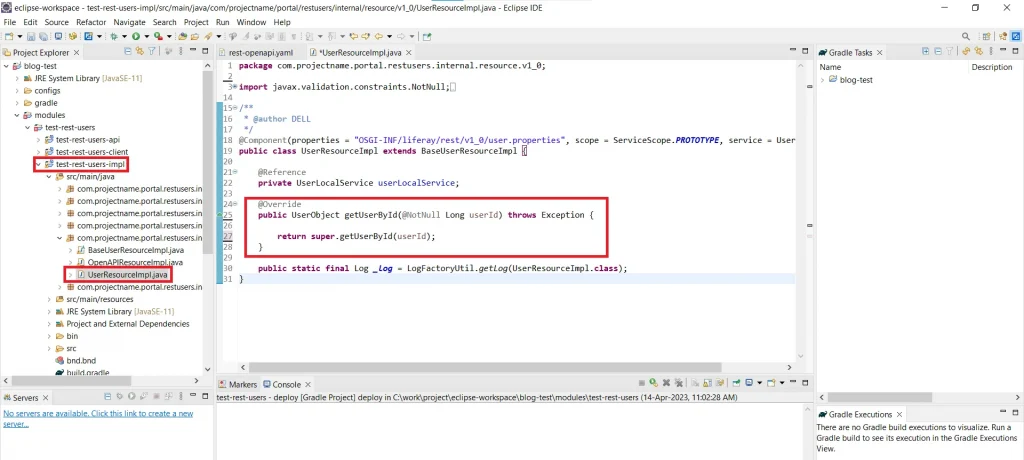
Task: Open the Navigate menu
Action: [129, 22]
